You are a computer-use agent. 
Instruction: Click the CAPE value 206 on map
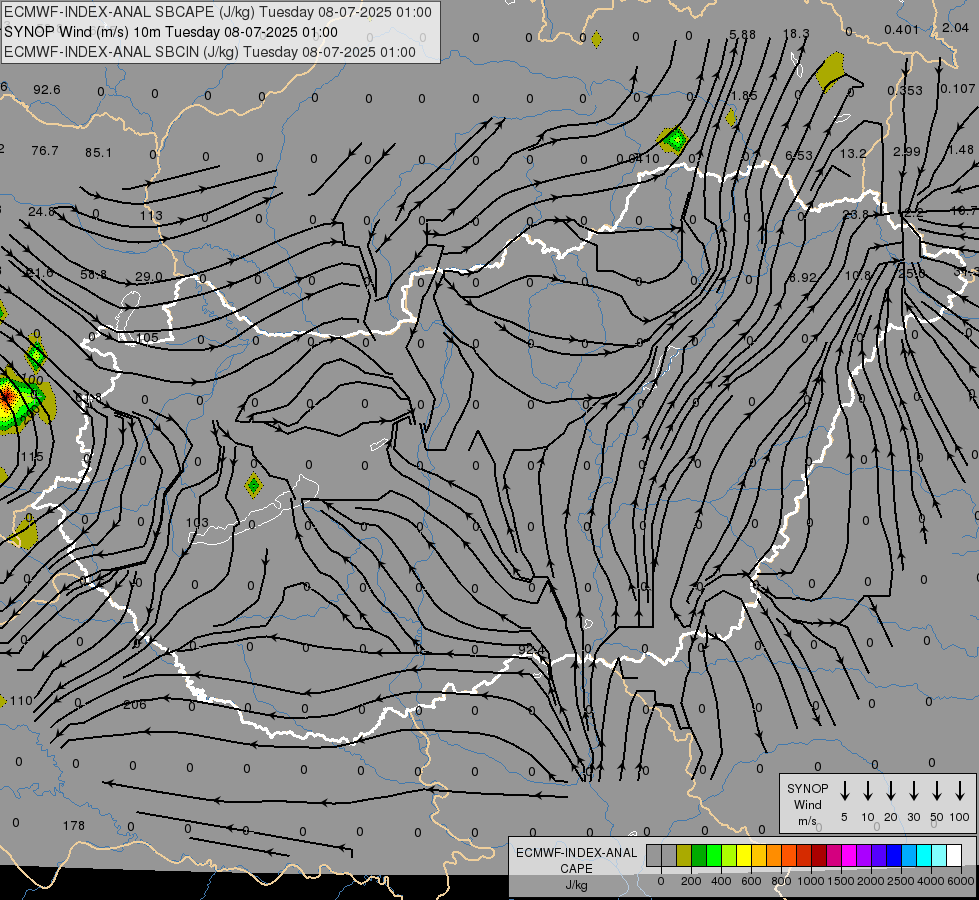pyautogui.click(x=135, y=705)
